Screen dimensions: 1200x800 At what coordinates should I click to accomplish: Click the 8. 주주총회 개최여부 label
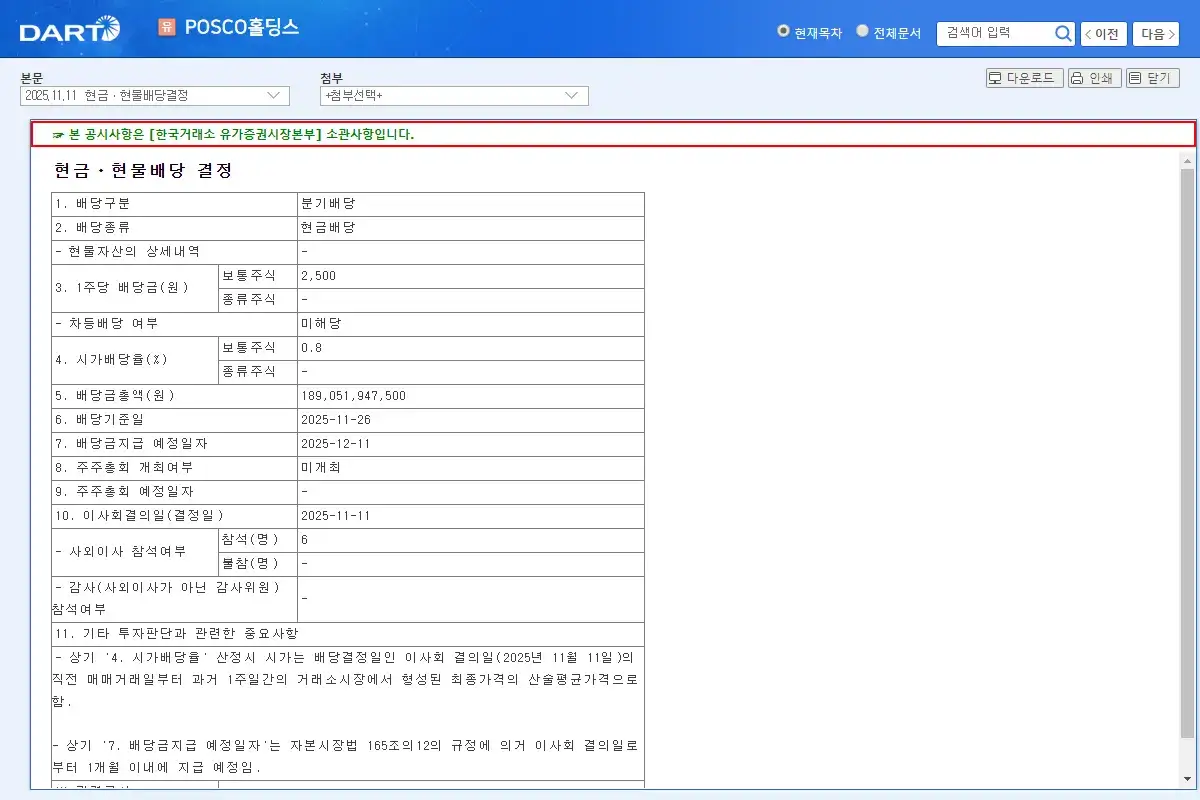[124, 468]
